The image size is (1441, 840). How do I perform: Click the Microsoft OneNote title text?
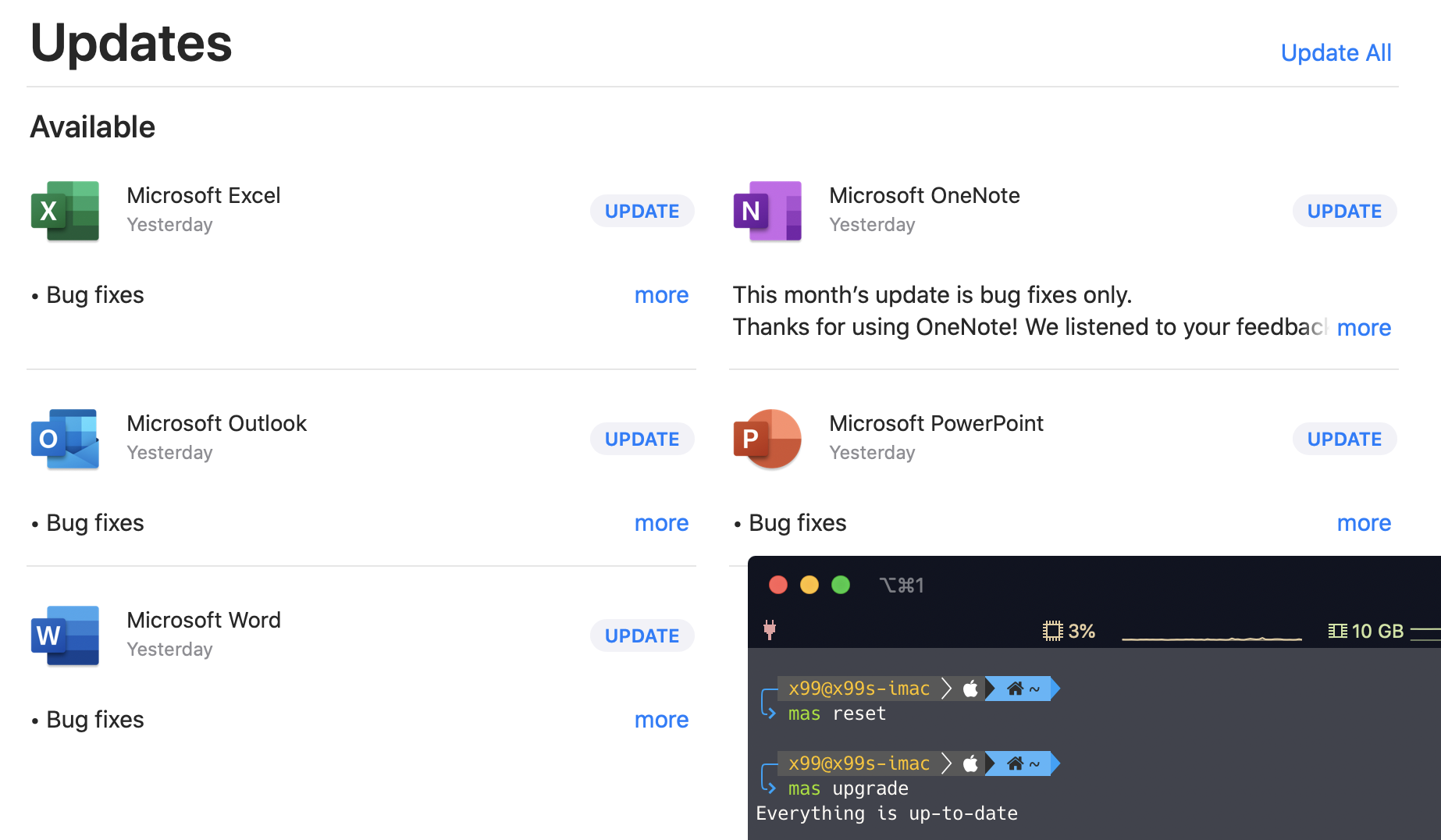[924, 195]
